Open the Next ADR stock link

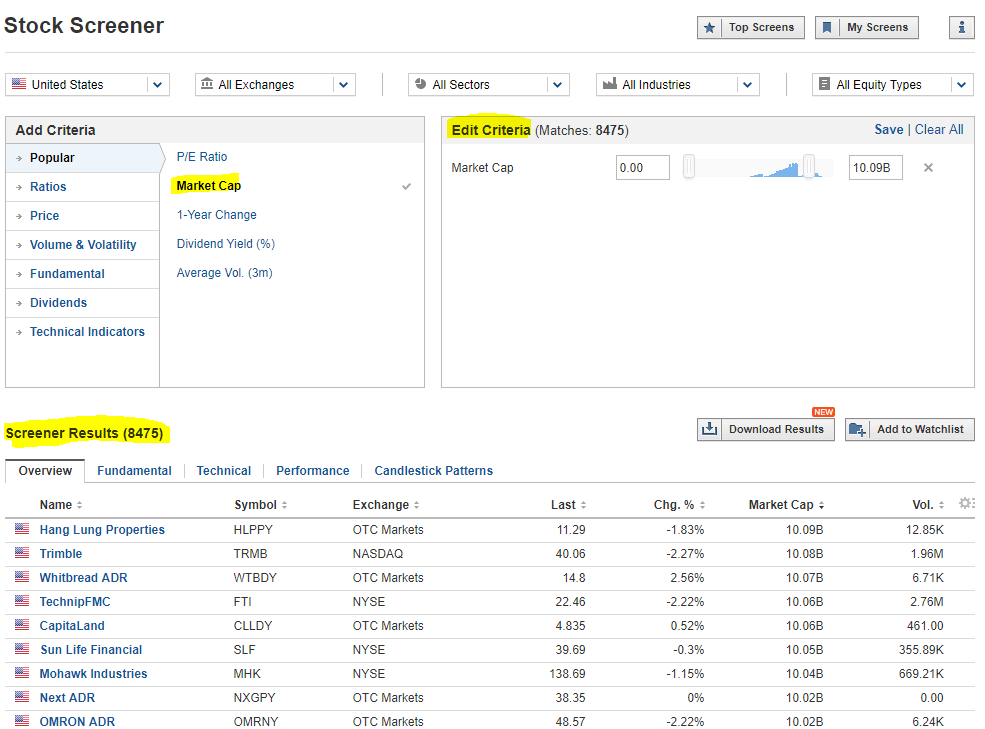pos(67,698)
